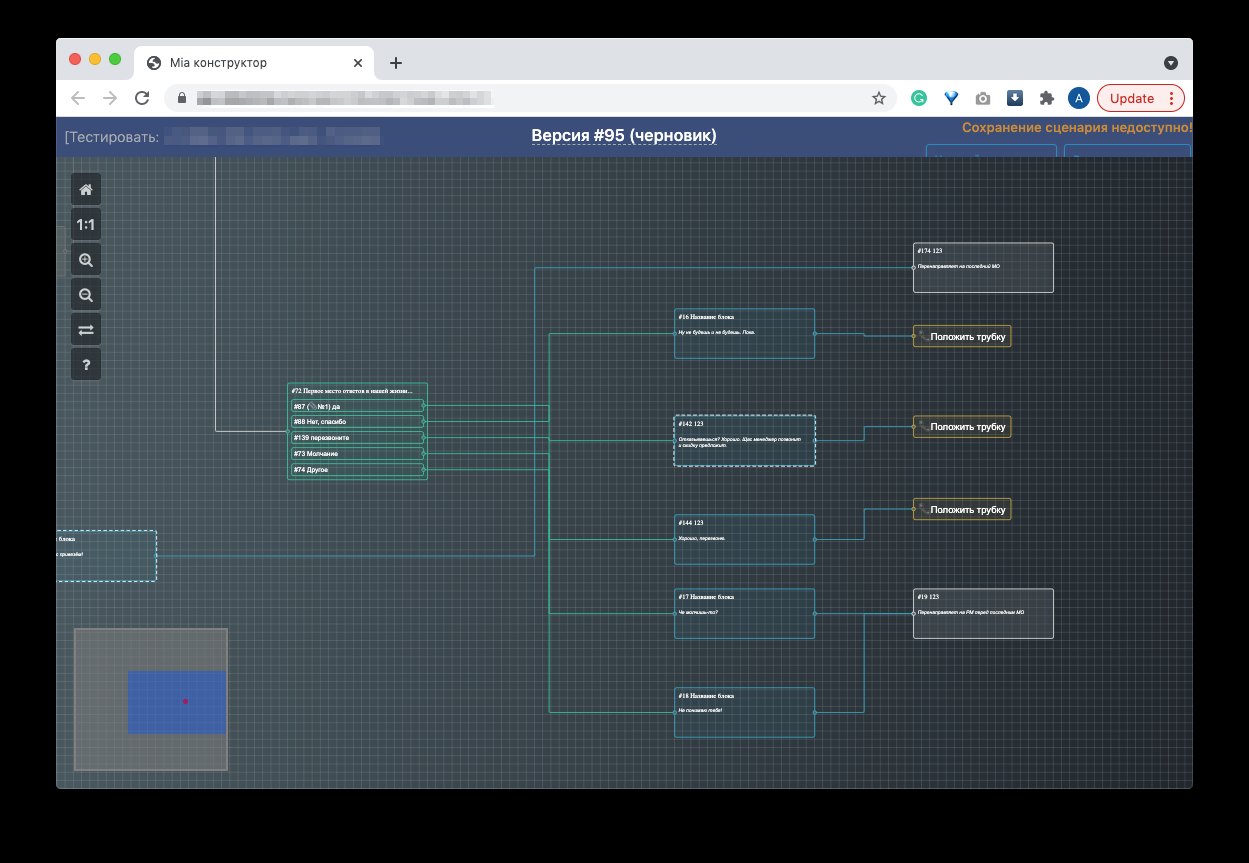
Task: Zoom in with the magnifier plus icon
Action: (x=86, y=260)
